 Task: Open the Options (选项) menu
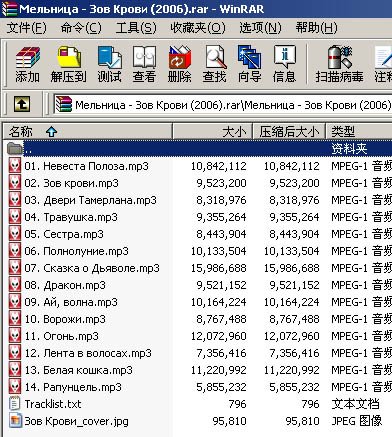point(260,28)
